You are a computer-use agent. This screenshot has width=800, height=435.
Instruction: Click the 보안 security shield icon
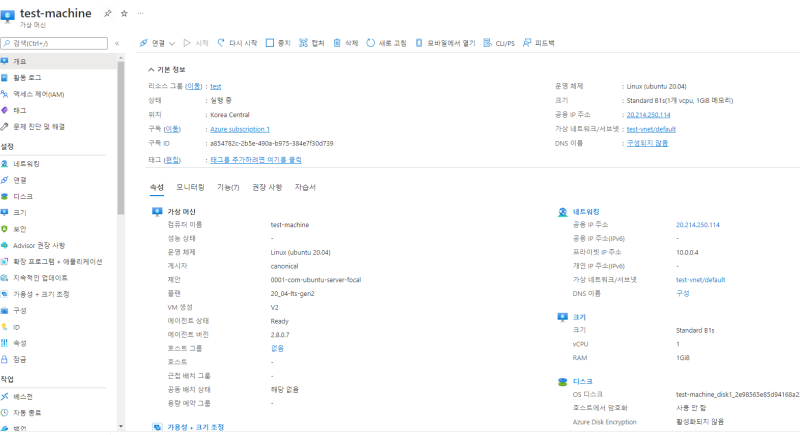5,229
